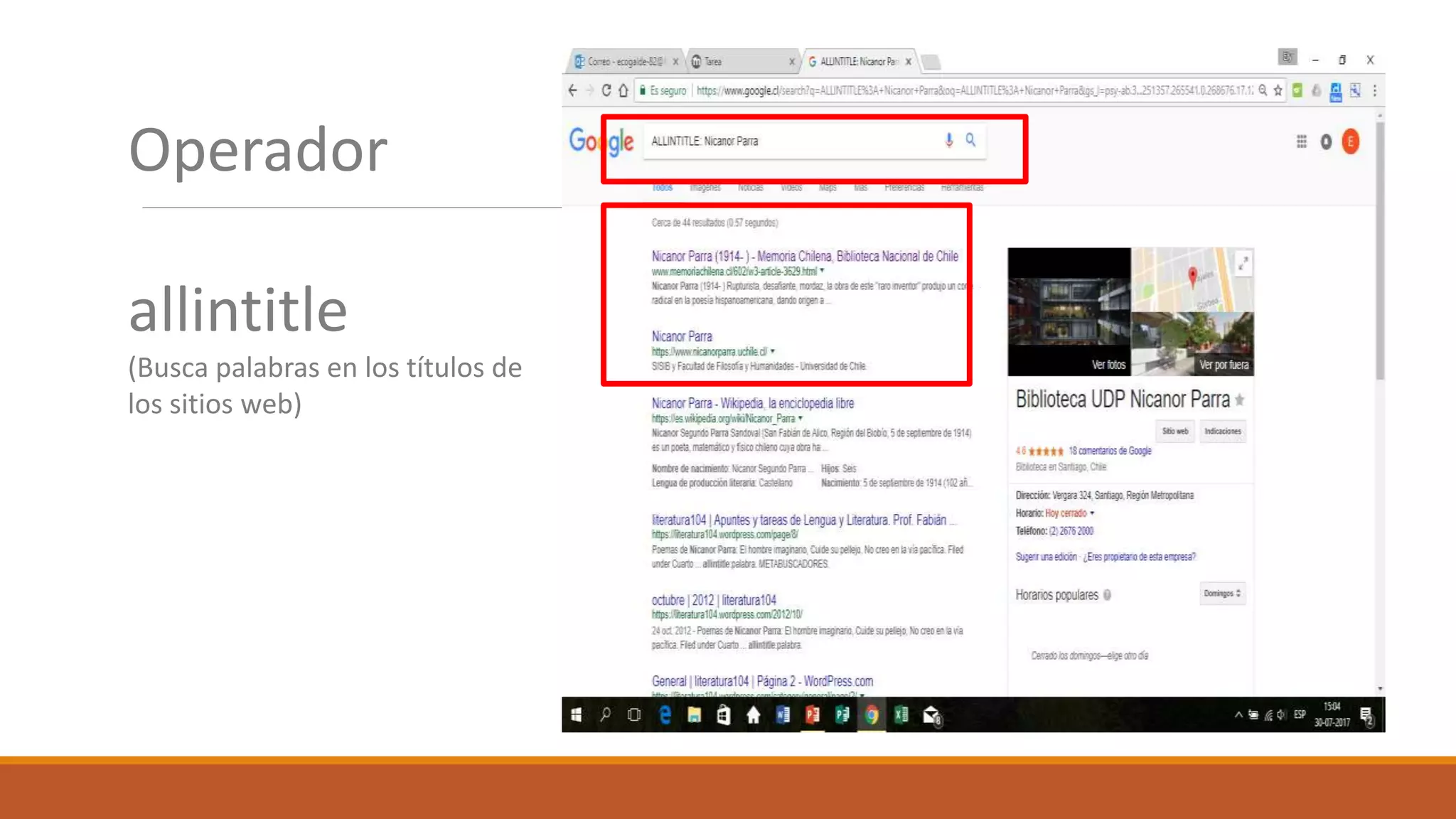This screenshot has width=1456, height=819.
Task: Reload the page with refresh icon
Action: [x=606, y=90]
